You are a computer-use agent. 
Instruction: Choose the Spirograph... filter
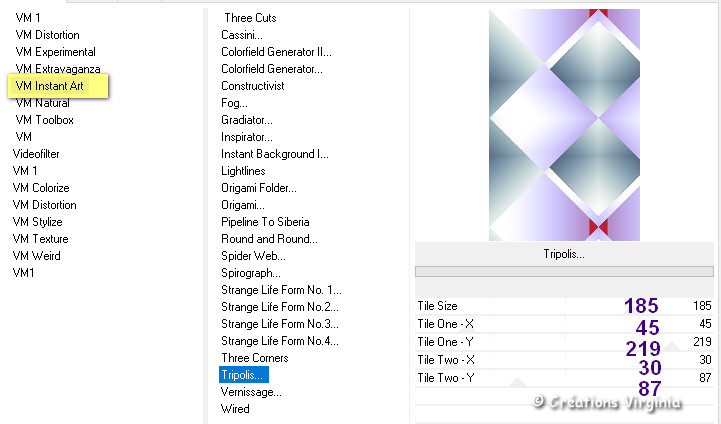[x=251, y=273]
